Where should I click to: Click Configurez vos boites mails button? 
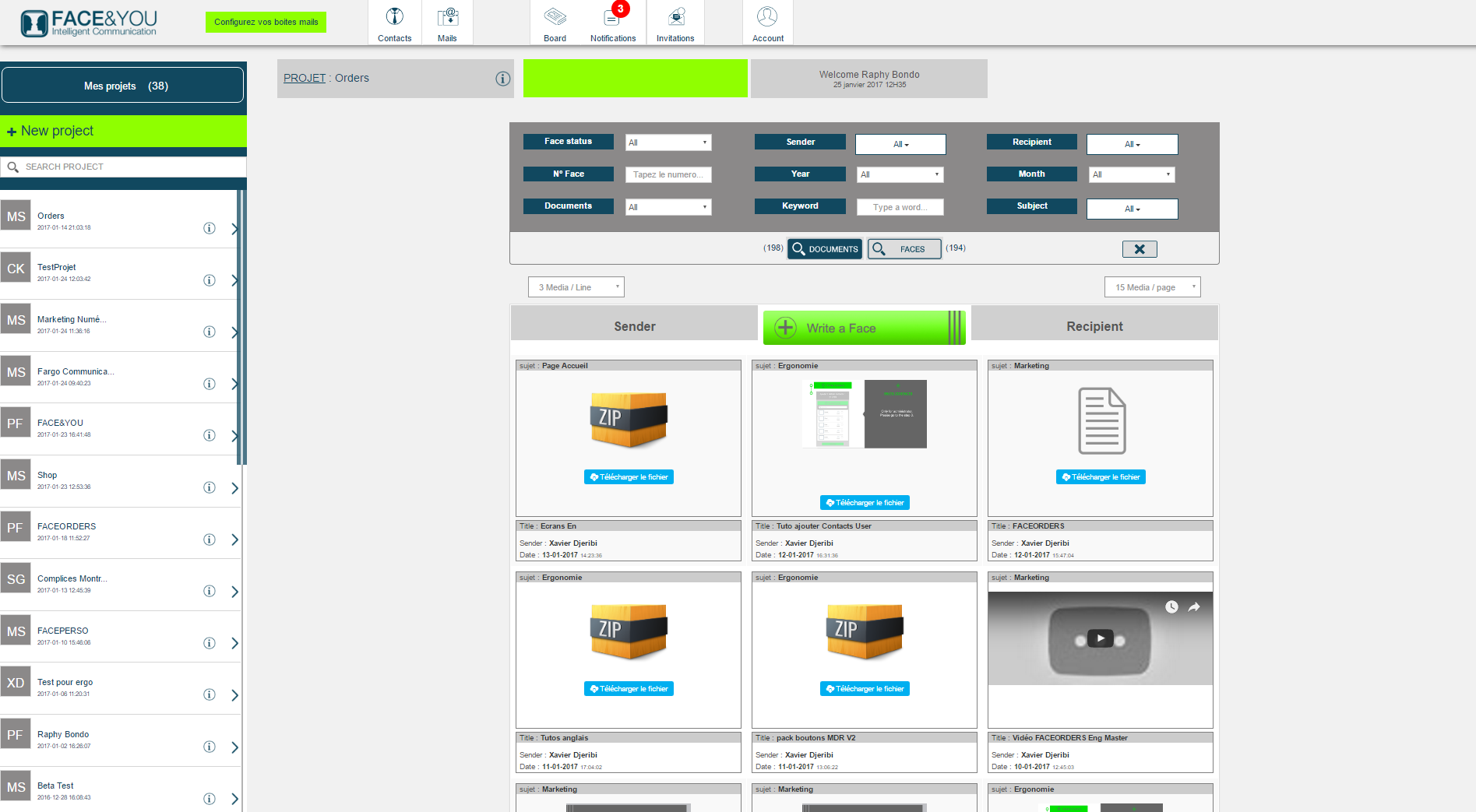pyautogui.click(x=266, y=22)
